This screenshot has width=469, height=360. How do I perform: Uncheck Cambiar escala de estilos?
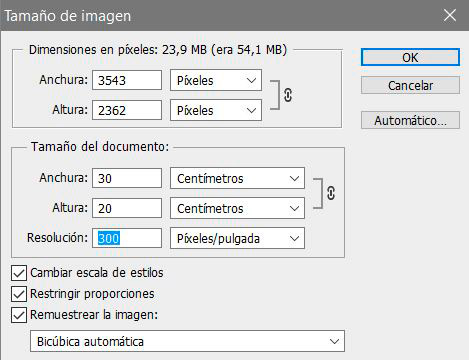click(x=19, y=273)
